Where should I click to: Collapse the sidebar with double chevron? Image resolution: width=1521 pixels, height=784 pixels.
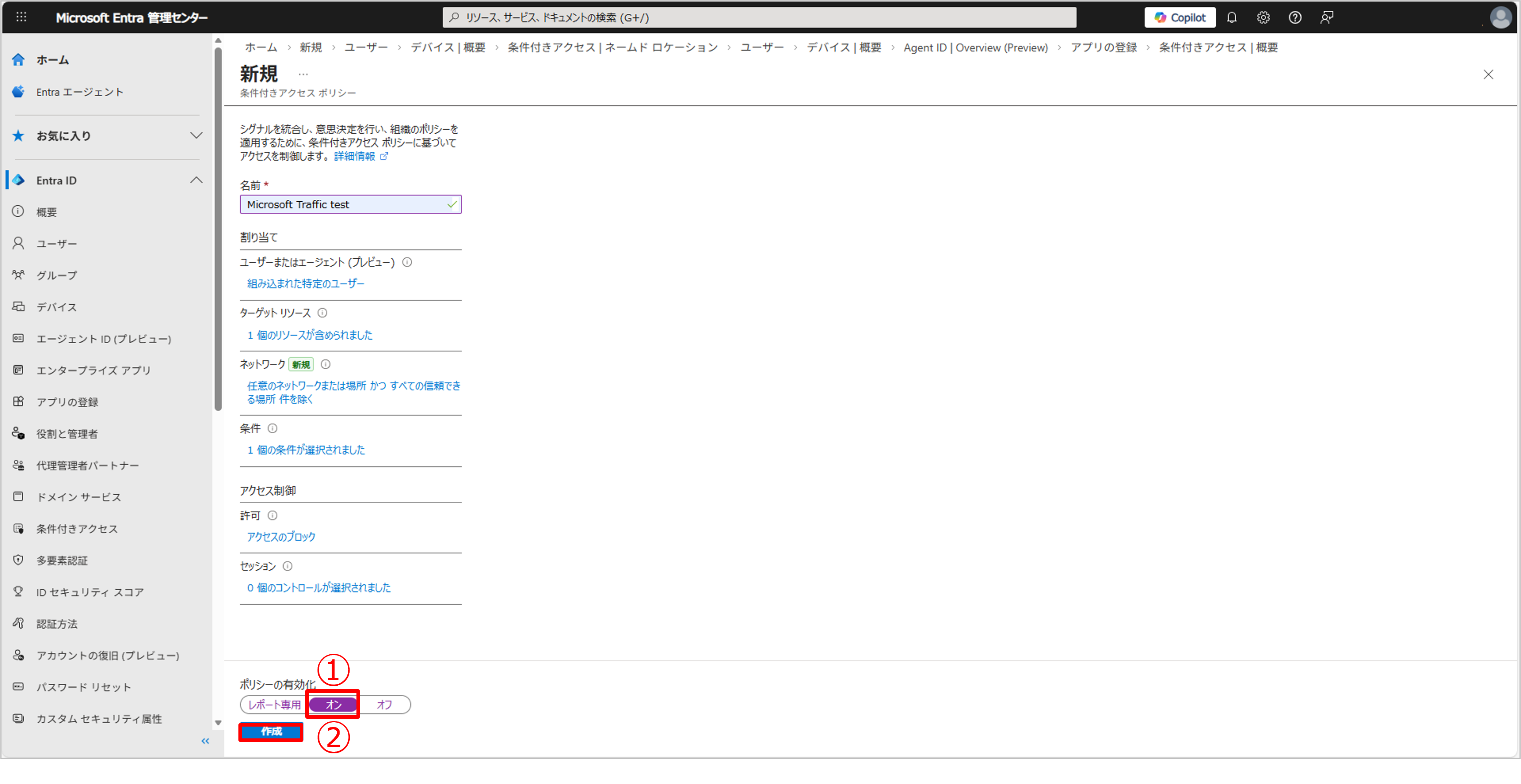(205, 741)
